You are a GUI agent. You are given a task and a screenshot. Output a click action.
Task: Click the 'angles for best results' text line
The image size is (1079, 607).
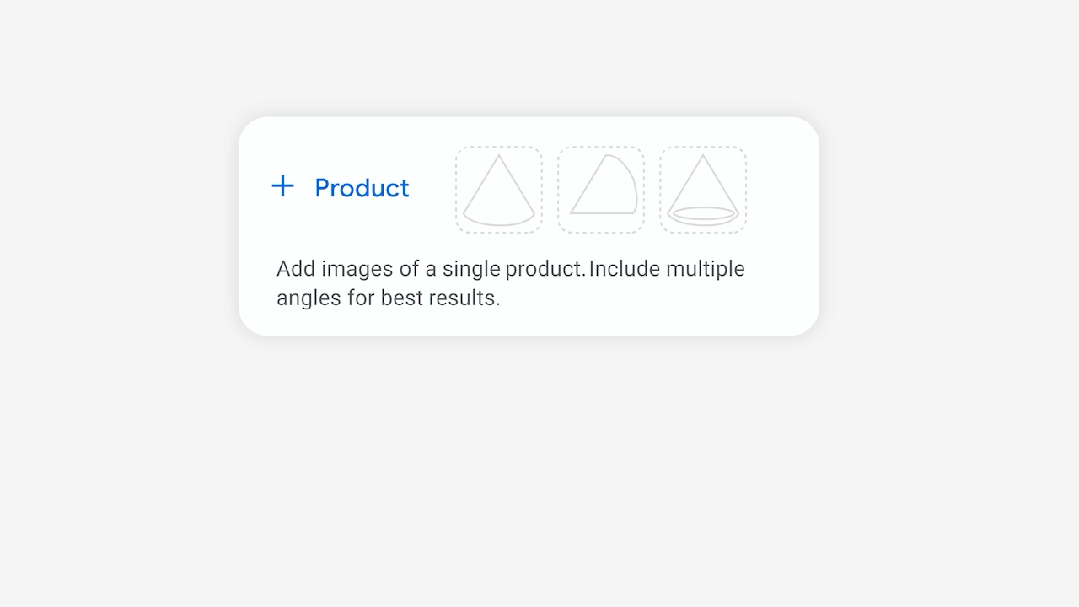coord(388,298)
